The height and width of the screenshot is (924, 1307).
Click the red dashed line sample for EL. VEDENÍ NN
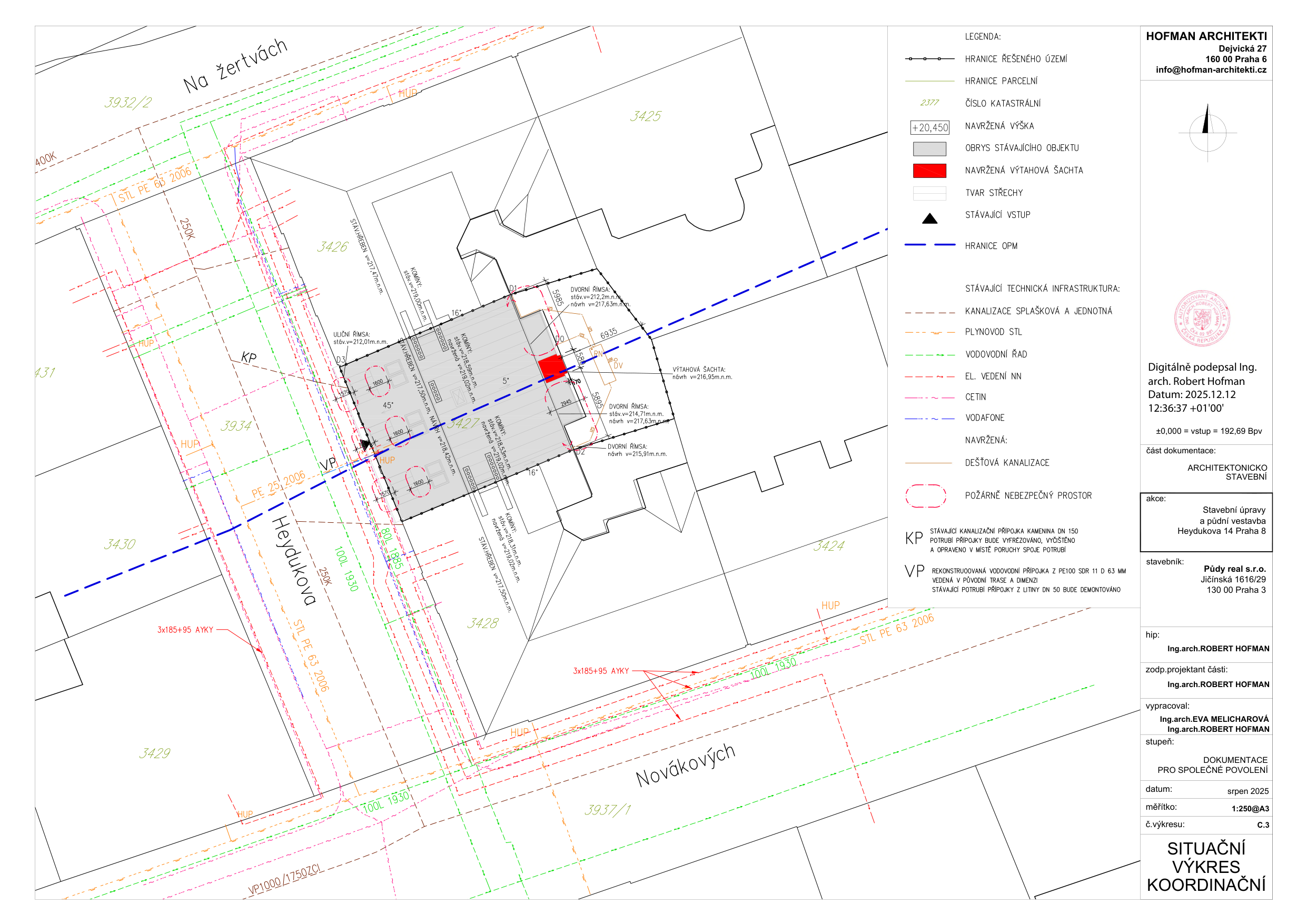929,377
